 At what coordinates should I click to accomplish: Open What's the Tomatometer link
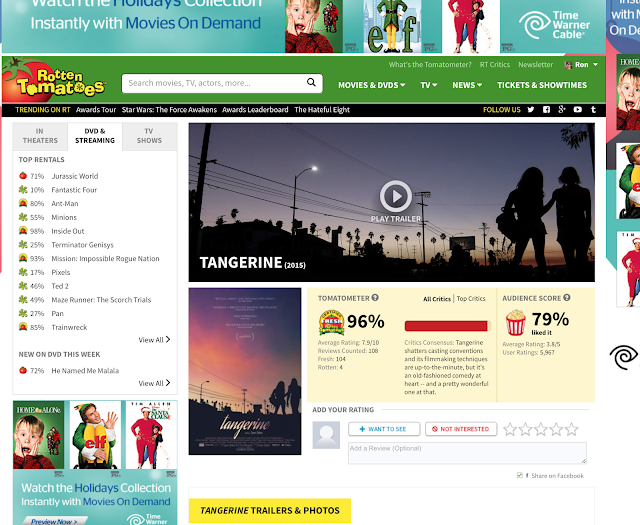[x=430, y=65]
